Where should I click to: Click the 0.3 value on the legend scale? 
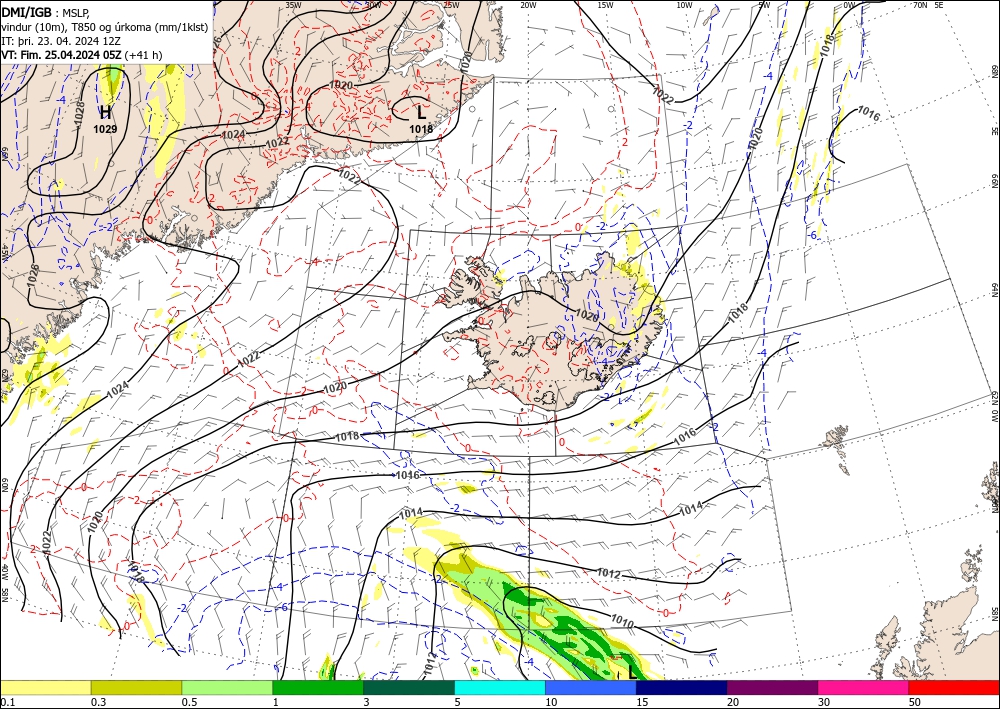[x=98, y=702]
